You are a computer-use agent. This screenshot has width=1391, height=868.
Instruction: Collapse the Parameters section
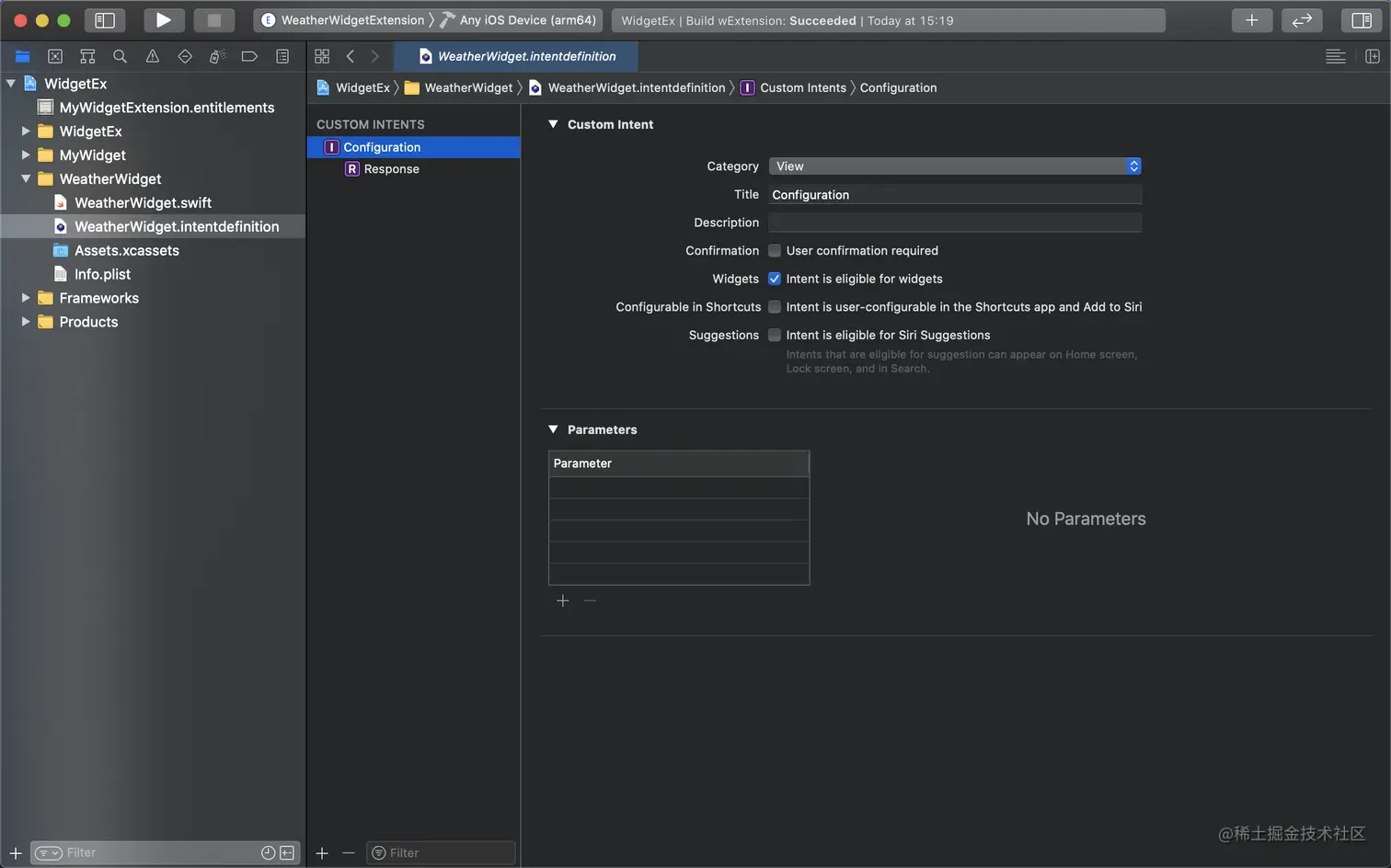[x=553, y=429]
